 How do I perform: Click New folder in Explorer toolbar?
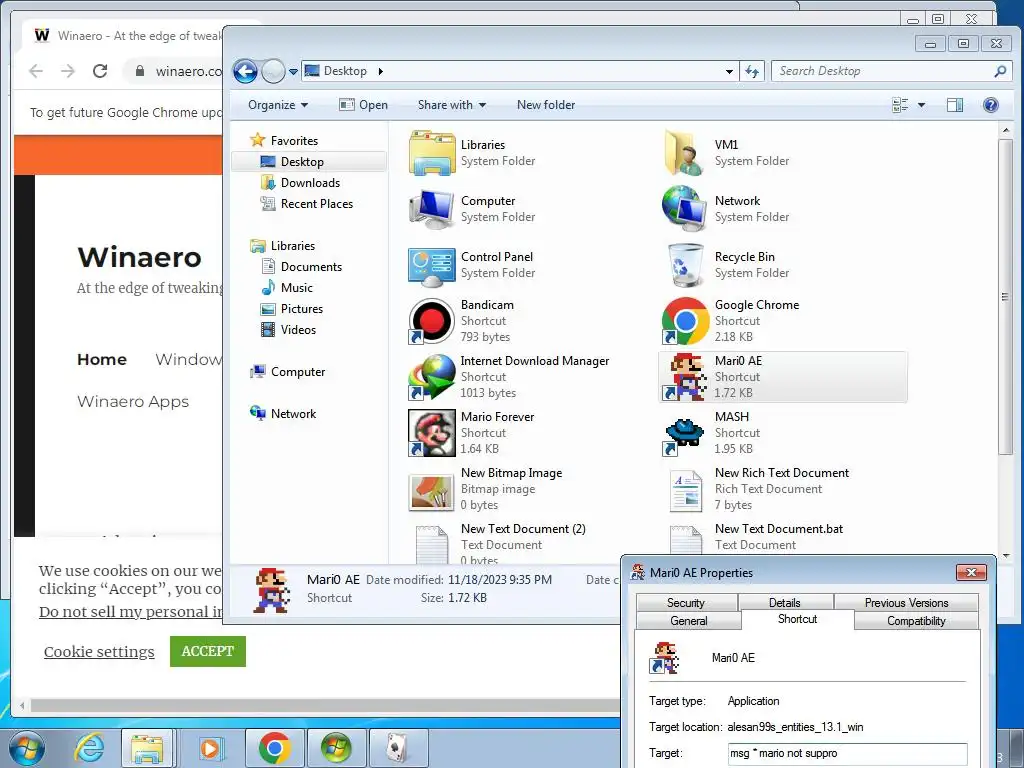[546, 105]
